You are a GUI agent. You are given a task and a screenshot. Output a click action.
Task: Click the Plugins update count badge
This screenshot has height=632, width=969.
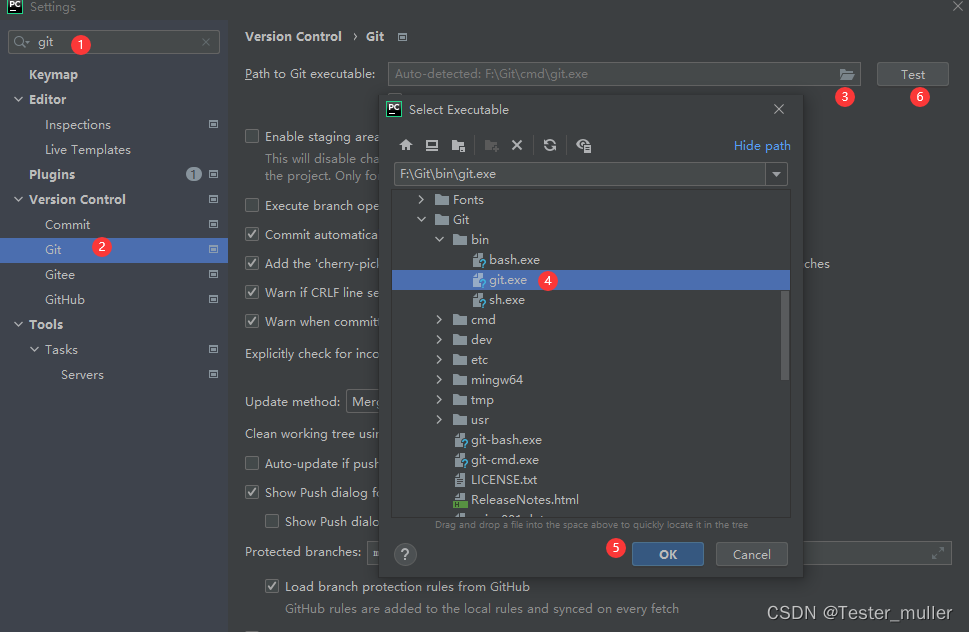(193, 174)
